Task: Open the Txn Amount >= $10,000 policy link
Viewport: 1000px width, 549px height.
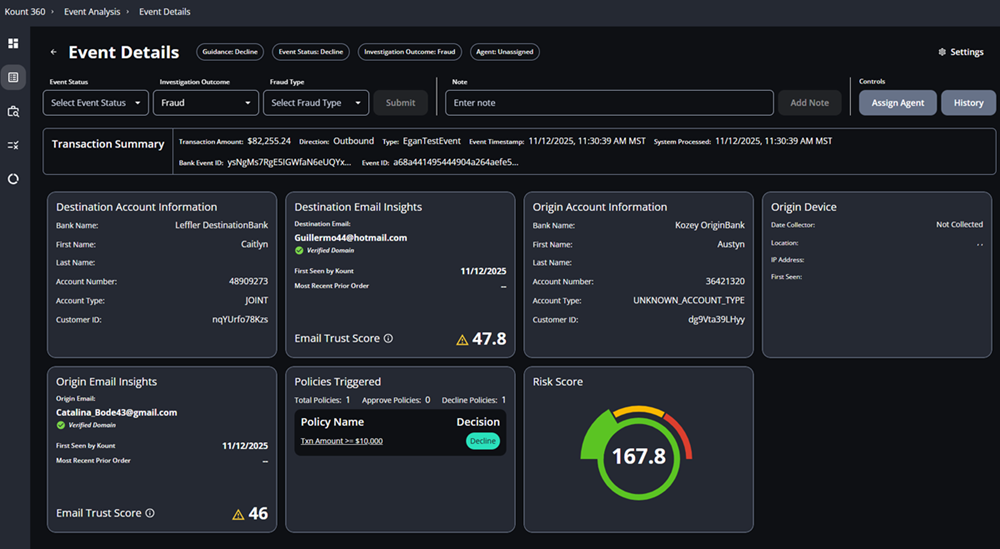Action: pyautogui.click(x=342, y=441)
